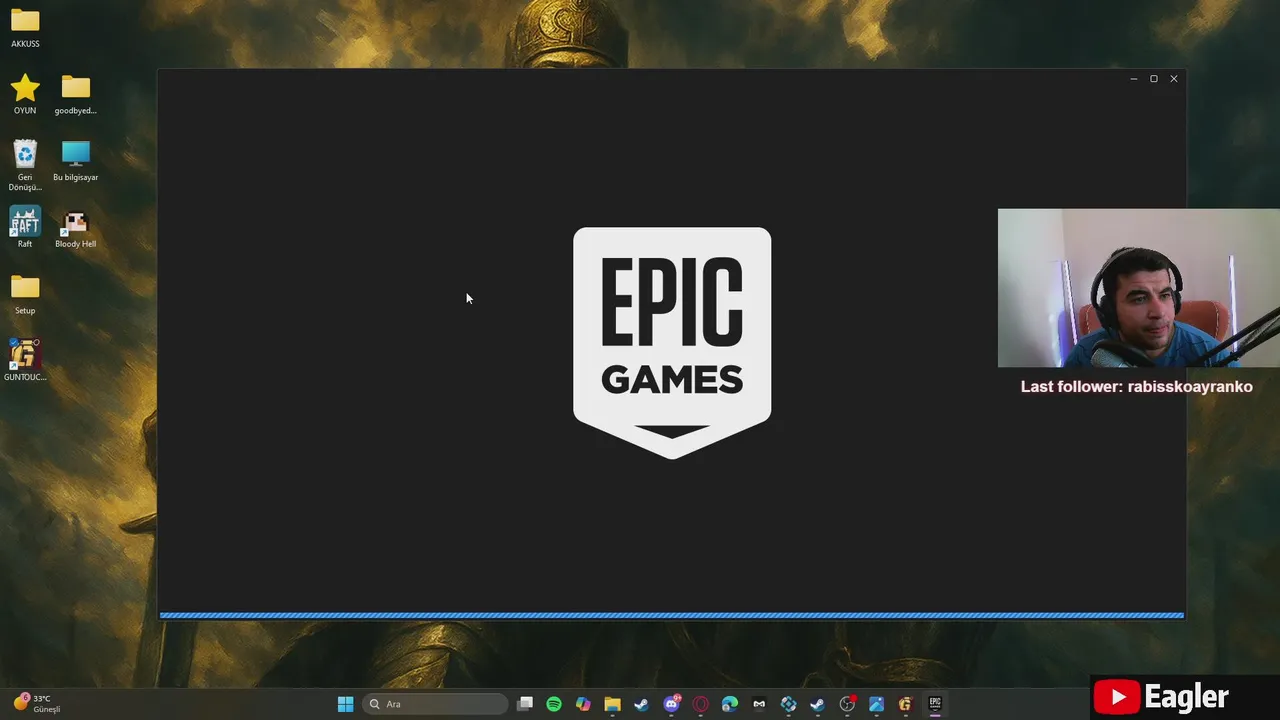Image resolution: width=1280 pixels, height=720 pixels.
Task: Launch the Raft game shortcut
Action: [x=25, y=228]
